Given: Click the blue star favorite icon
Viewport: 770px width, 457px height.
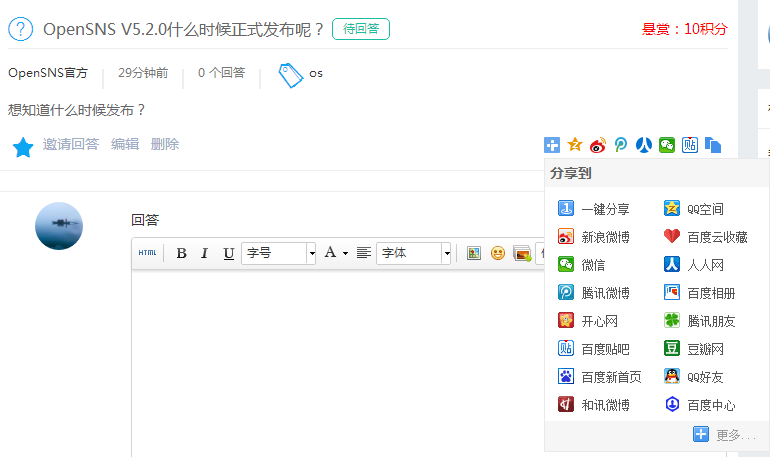Looking at the screenshot, I should [x=23, y=147].
